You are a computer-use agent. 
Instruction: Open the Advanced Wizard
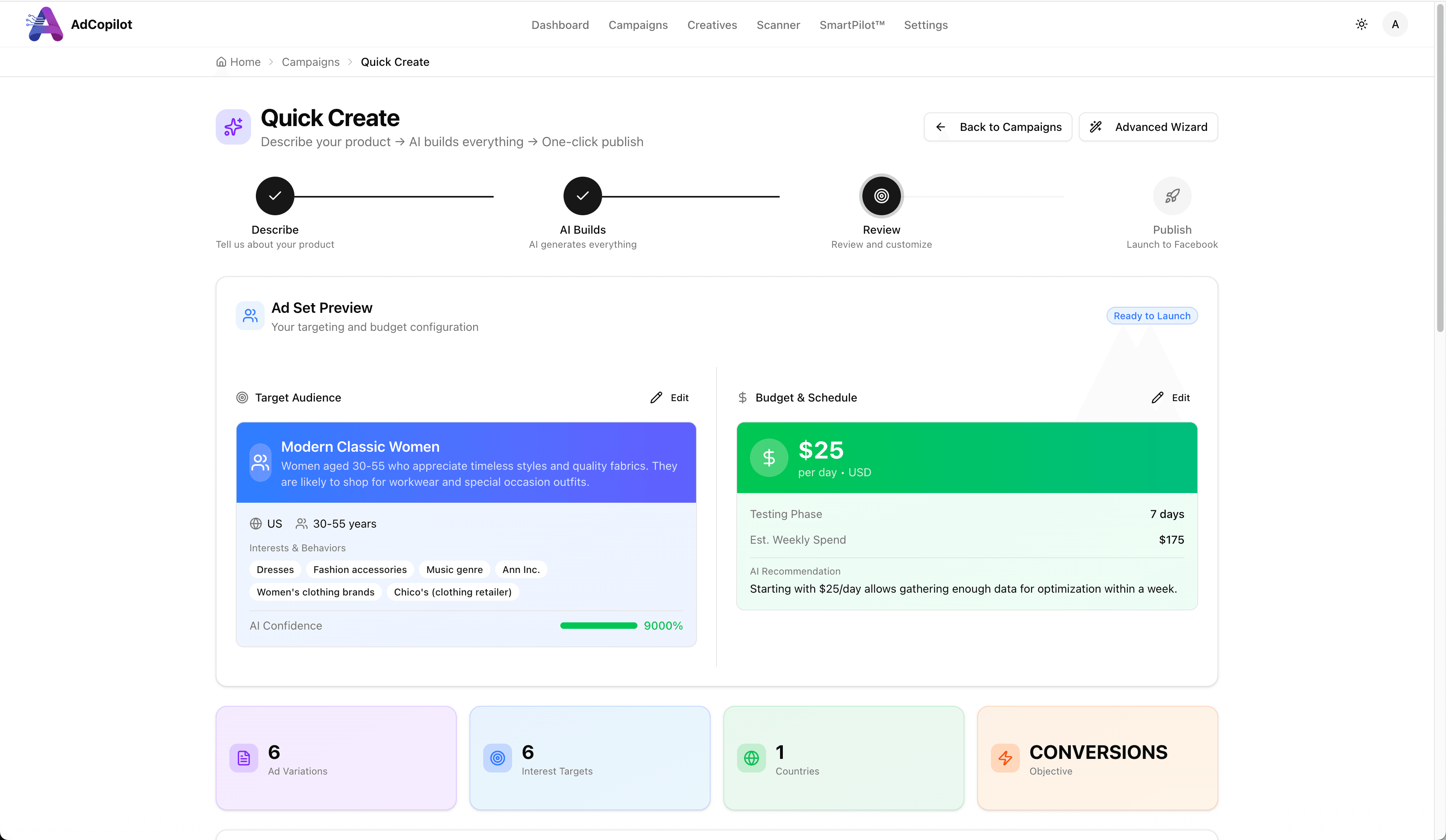pos(1148,127)
